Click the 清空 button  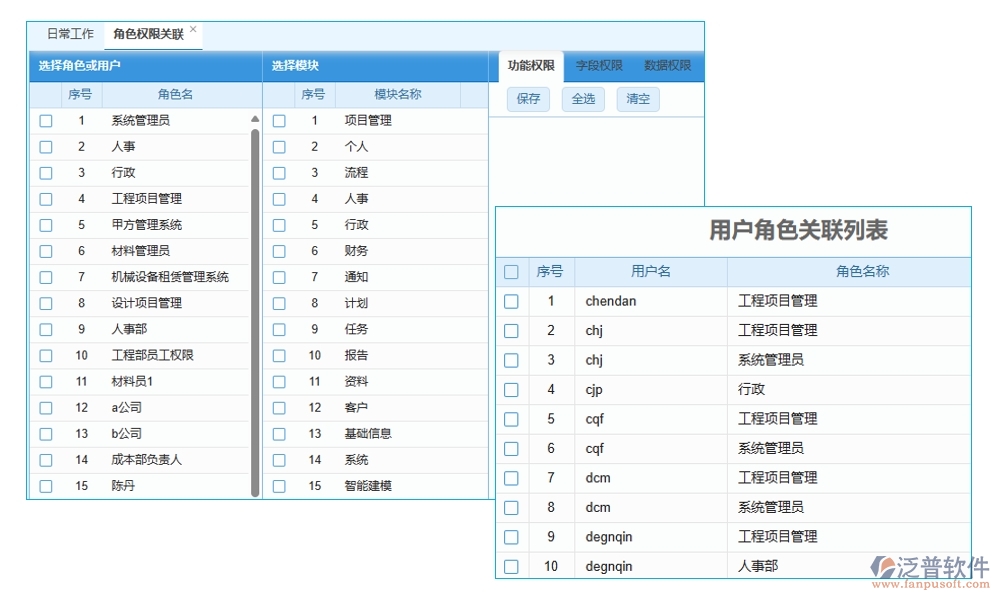click(638, 99)
